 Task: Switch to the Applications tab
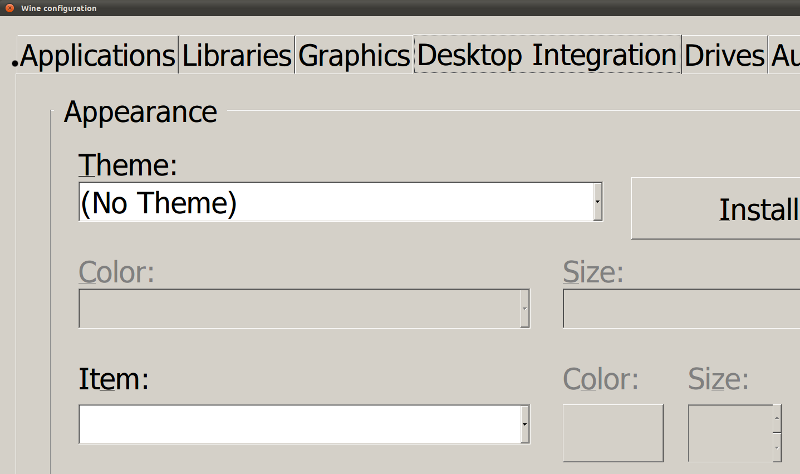(96, 56)
